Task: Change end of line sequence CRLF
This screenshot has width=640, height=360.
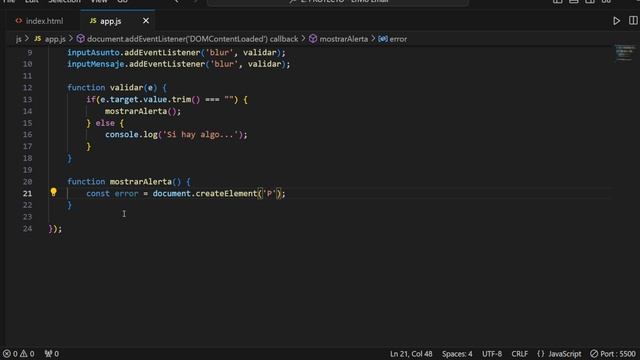Action: click(x=520, y=354)
